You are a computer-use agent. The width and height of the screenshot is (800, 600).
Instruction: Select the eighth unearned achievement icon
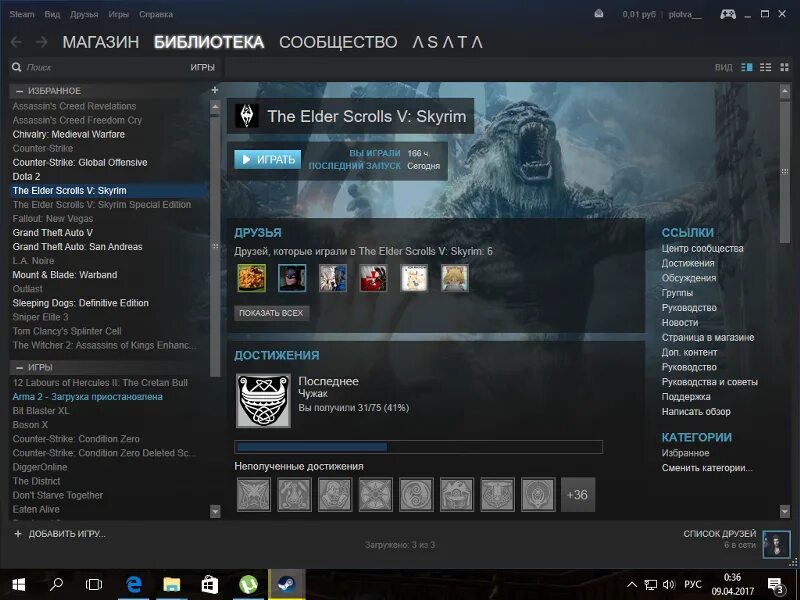[538, 494]
